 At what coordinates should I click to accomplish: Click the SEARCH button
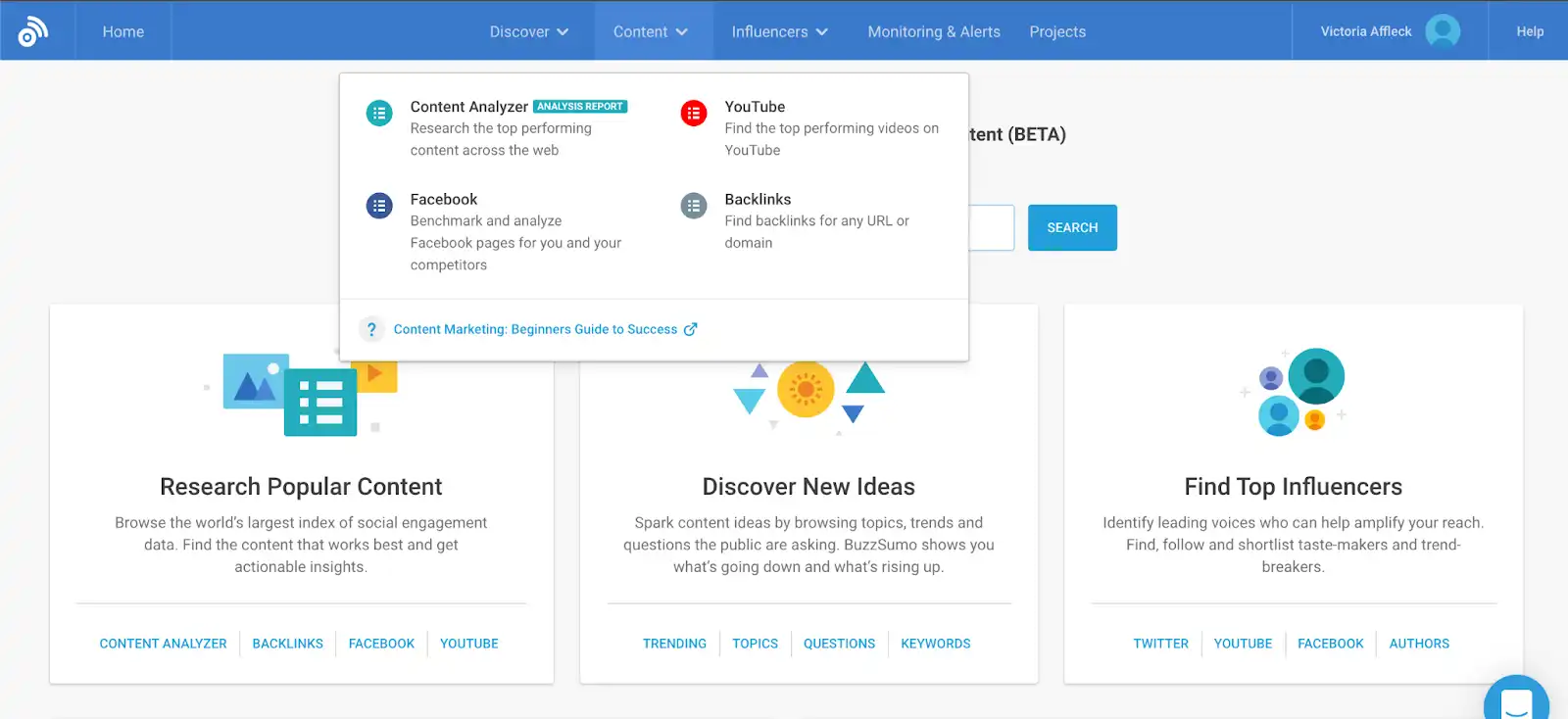pos(1072,227)
